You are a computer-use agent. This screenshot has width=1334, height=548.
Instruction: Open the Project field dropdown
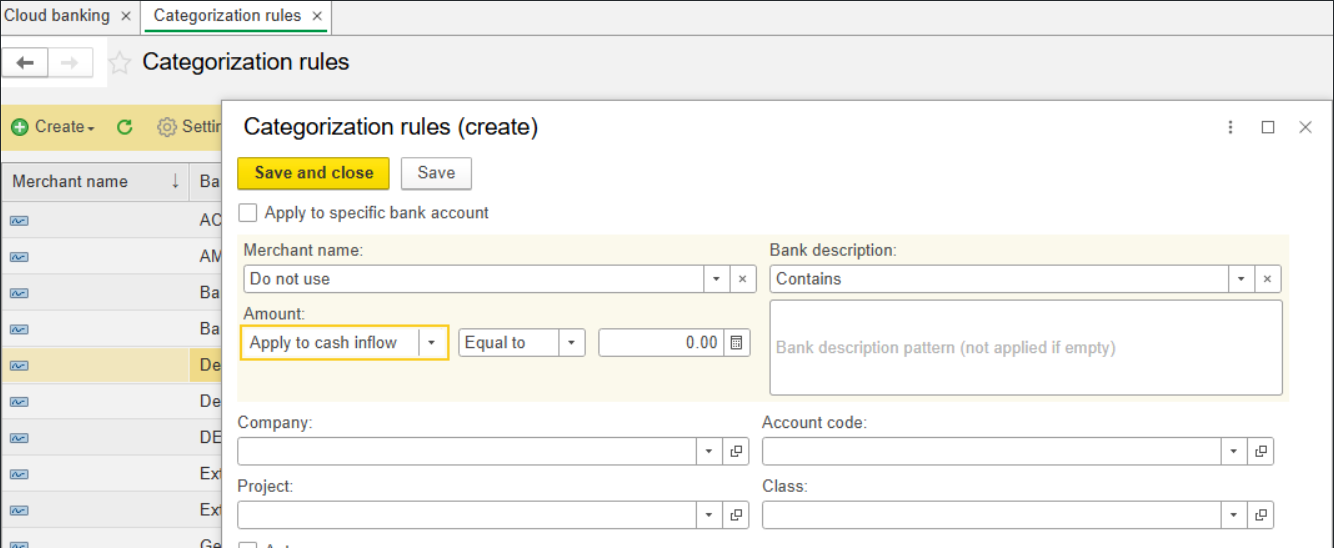coord(709,516)
